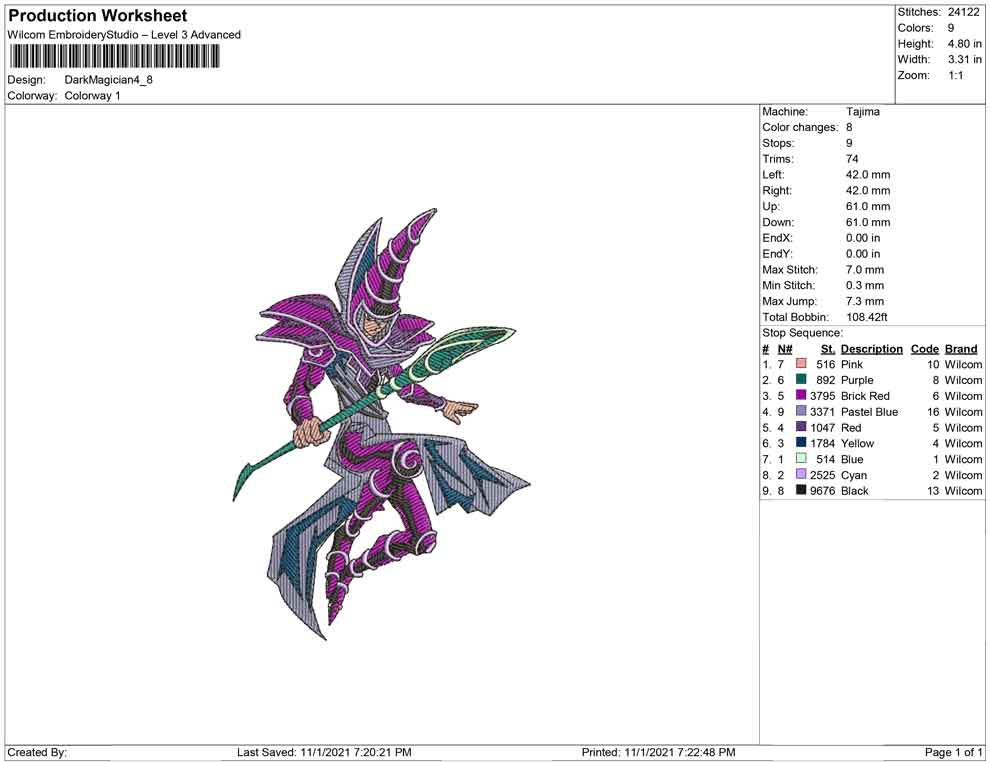Click the design name 'DarkMagician4_8'
Screen dimensions: 990x762
coord(109,80)
